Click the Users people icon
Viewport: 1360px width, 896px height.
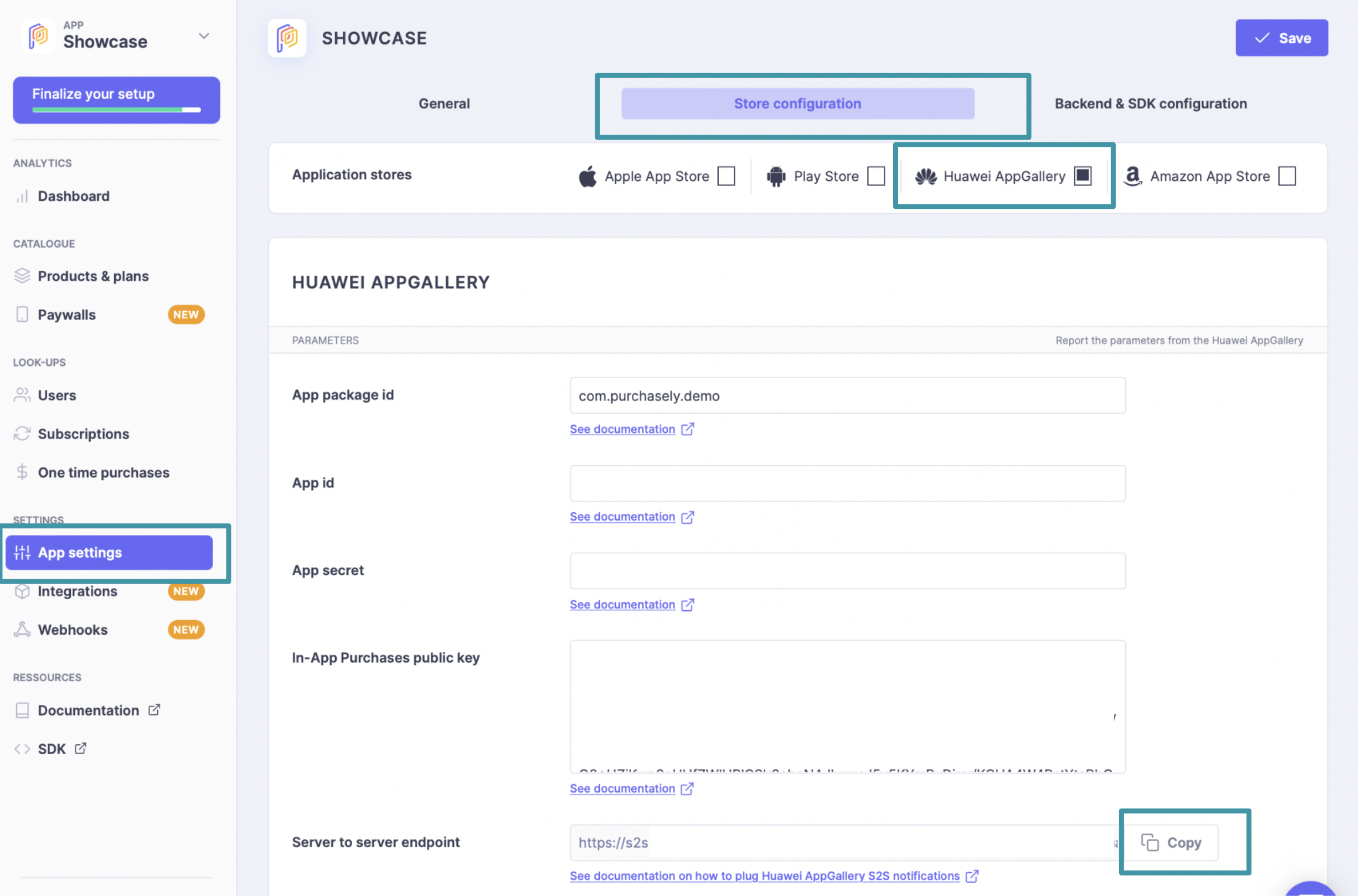tap(22, 395)
